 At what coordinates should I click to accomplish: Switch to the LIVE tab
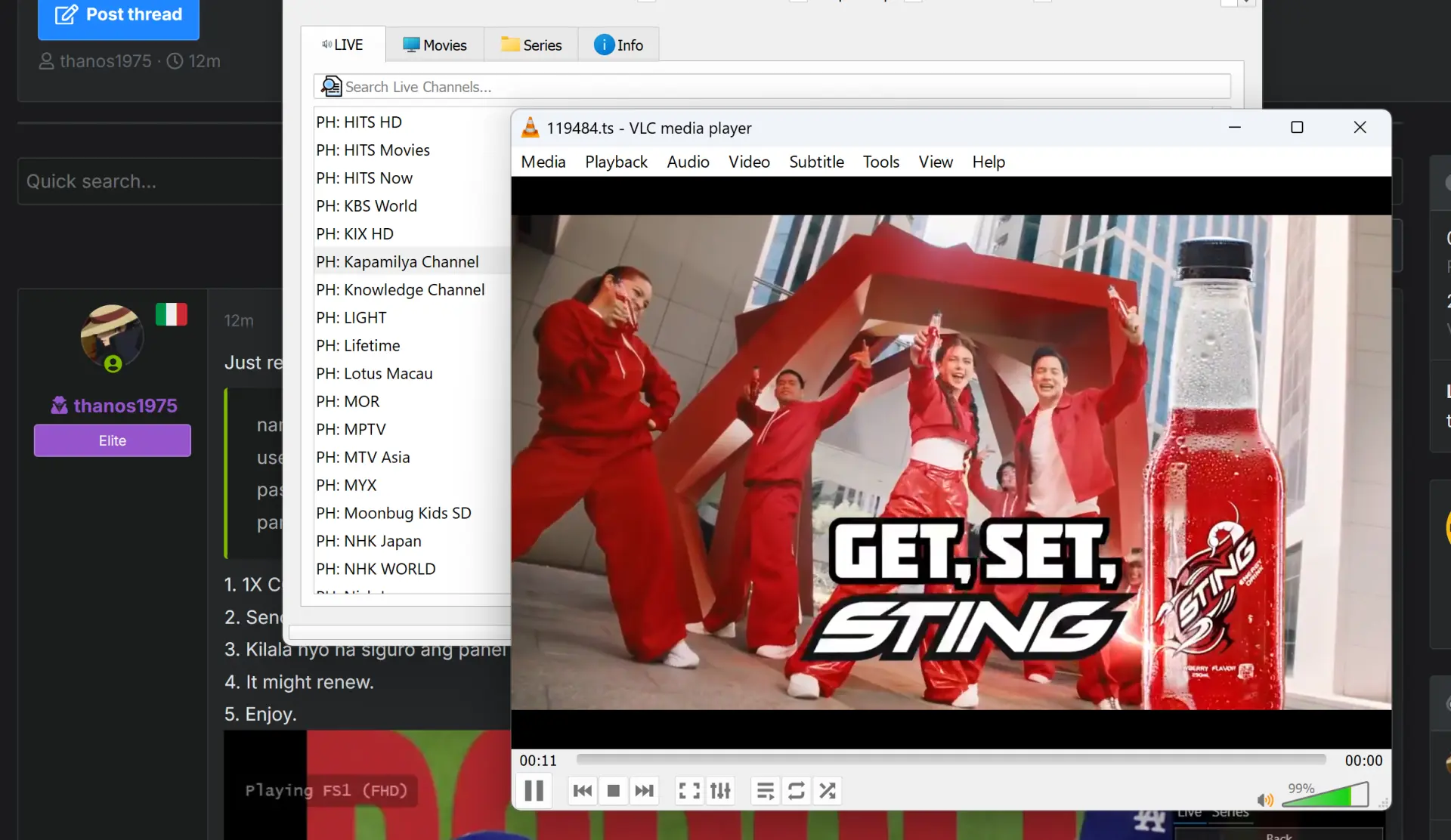343,45
